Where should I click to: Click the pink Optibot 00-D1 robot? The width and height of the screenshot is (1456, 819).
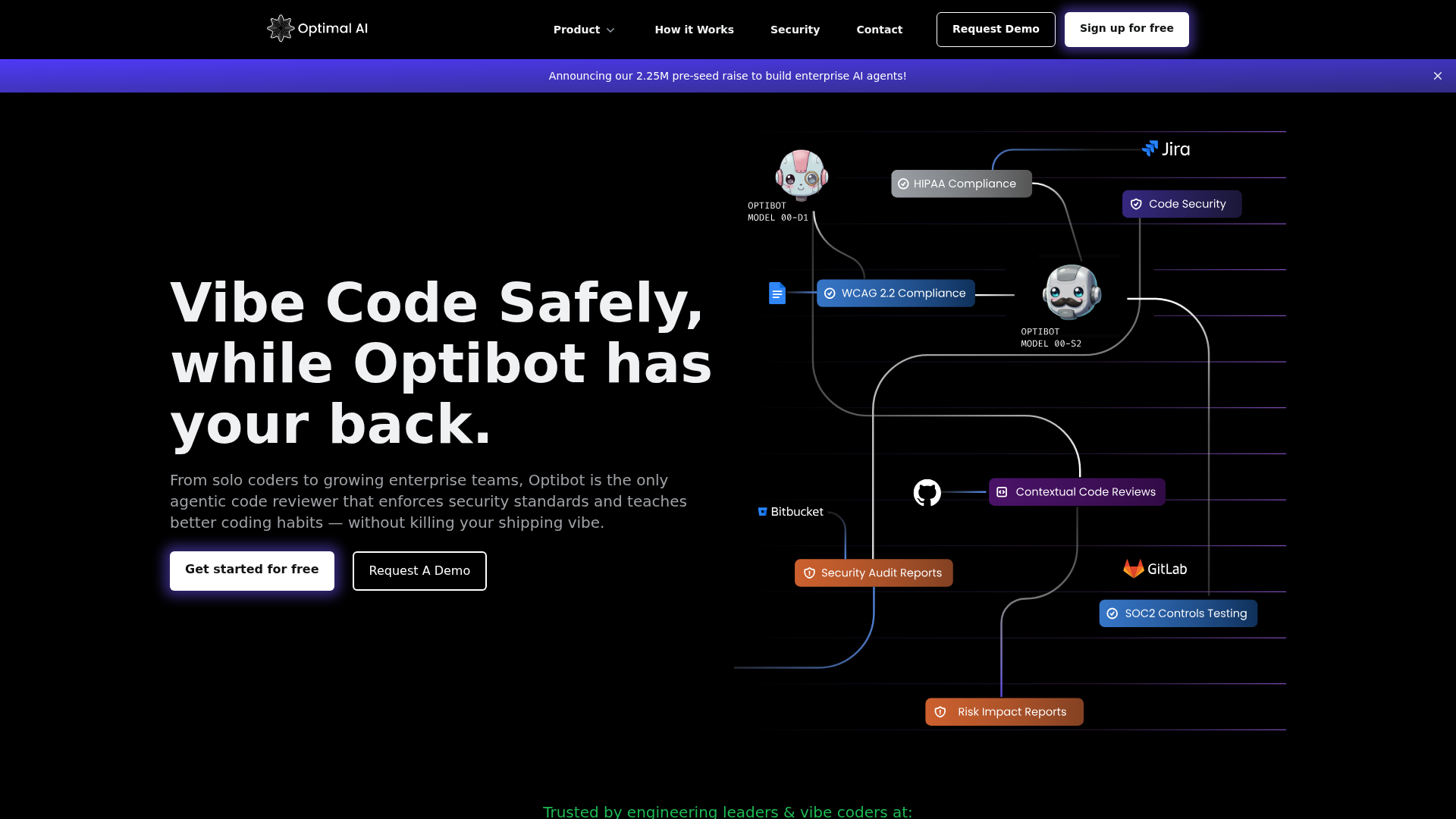pyautogui.click(x=802, y=175)
